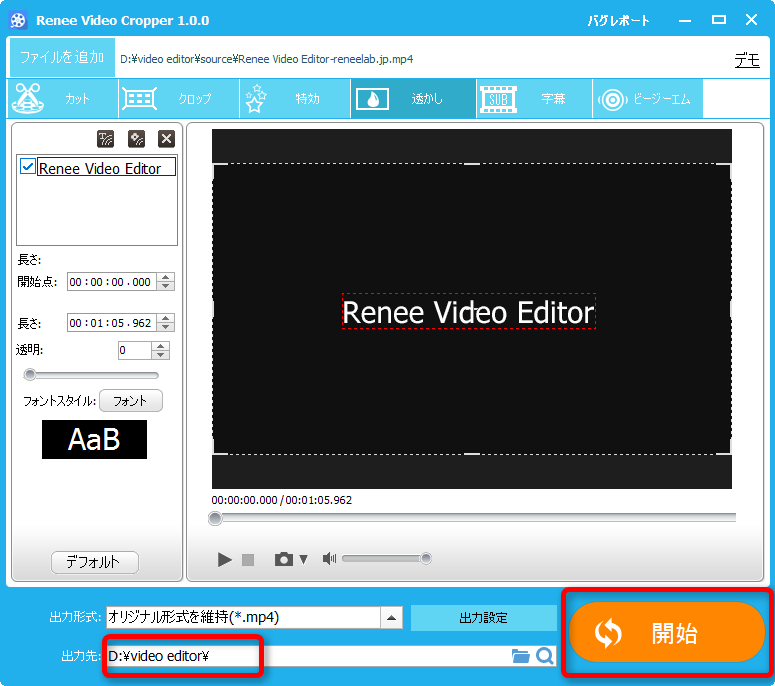Click the 長さ duration time field
The image size is (775, 686).
tap(112, 323)
